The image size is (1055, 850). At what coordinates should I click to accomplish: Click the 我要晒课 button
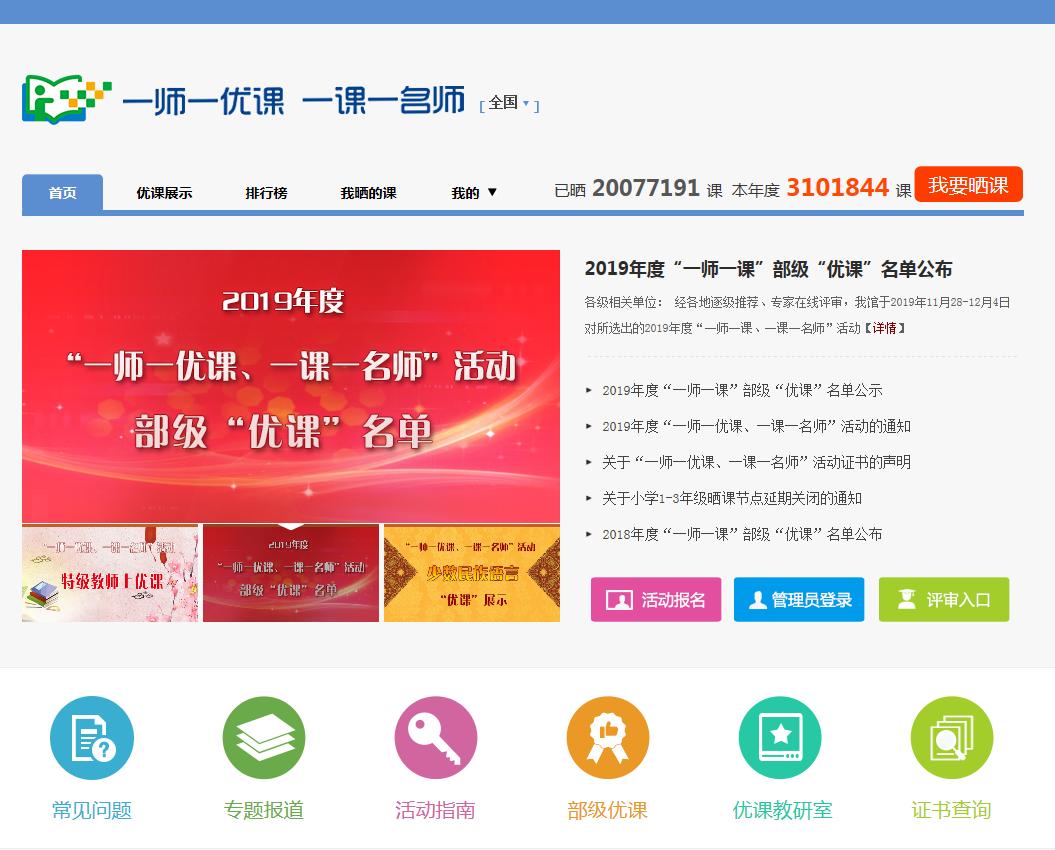[x=968, y=185]
